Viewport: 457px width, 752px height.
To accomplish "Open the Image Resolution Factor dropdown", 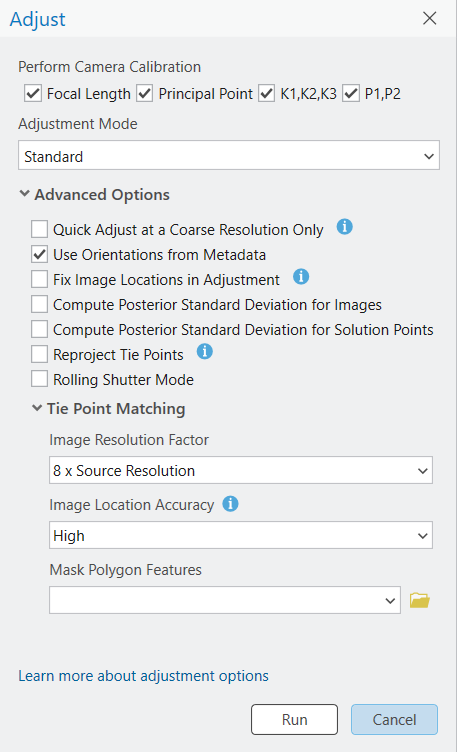I will [x=241, y=470].
